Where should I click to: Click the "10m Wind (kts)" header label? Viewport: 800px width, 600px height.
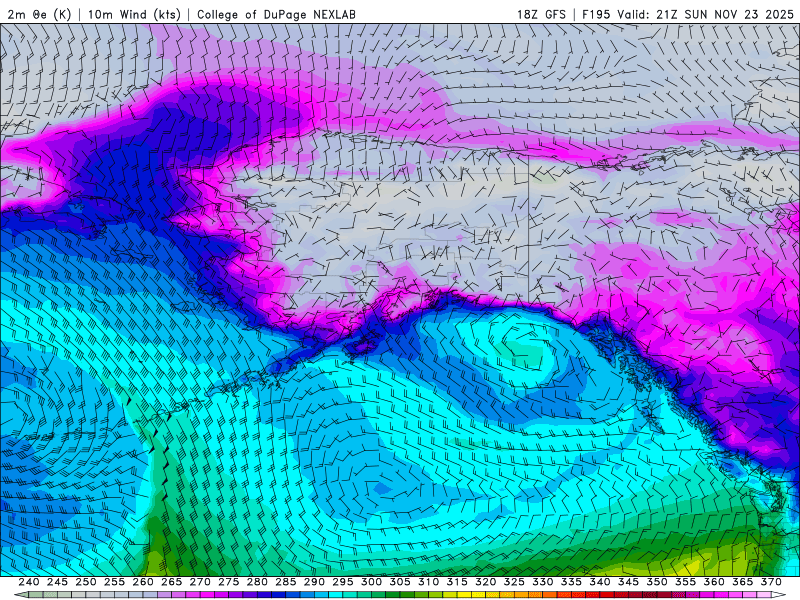pos(134,14)
